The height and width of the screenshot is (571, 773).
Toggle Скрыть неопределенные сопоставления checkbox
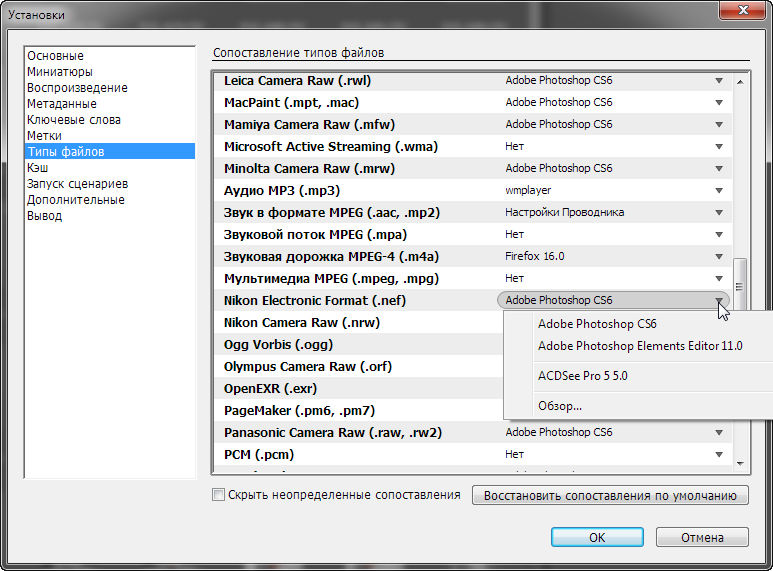[218, 495]
